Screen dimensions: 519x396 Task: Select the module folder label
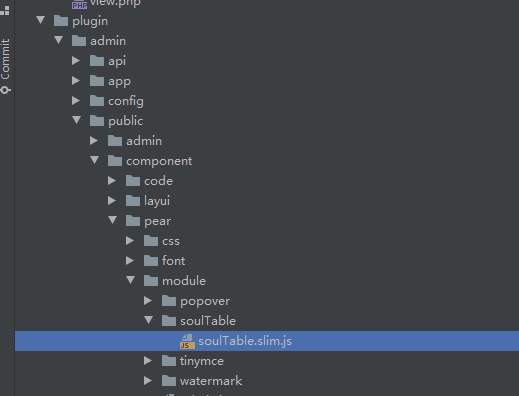point(184,281)
